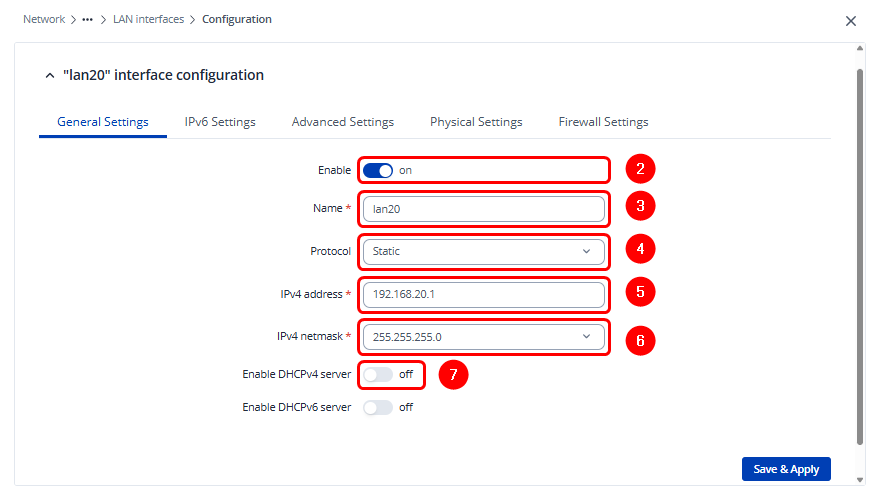Close the configuration dialog with X
This screenshot has height=498, width=881.
click(x=851, y=20)
